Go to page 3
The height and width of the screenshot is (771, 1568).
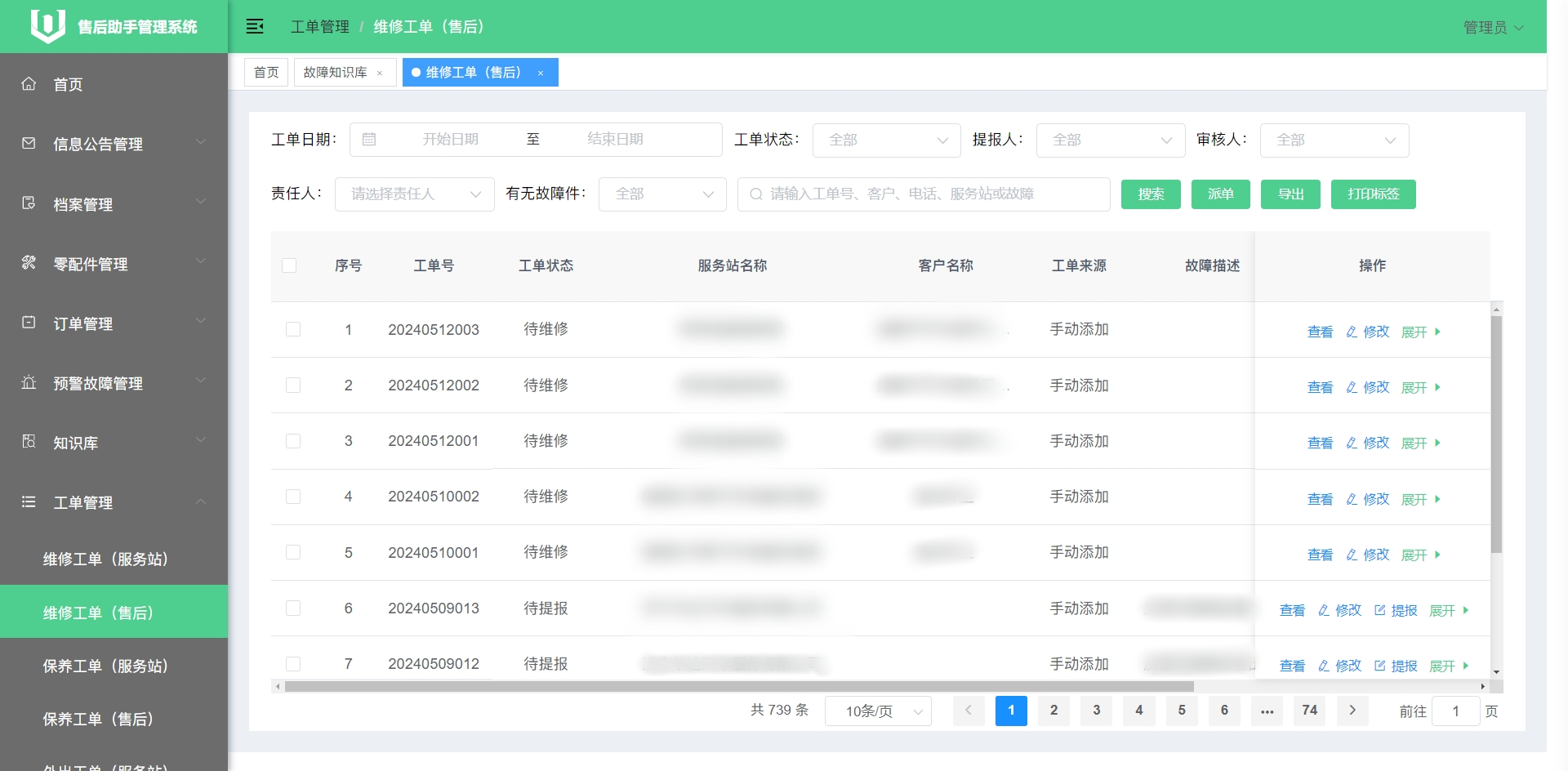1097,711
